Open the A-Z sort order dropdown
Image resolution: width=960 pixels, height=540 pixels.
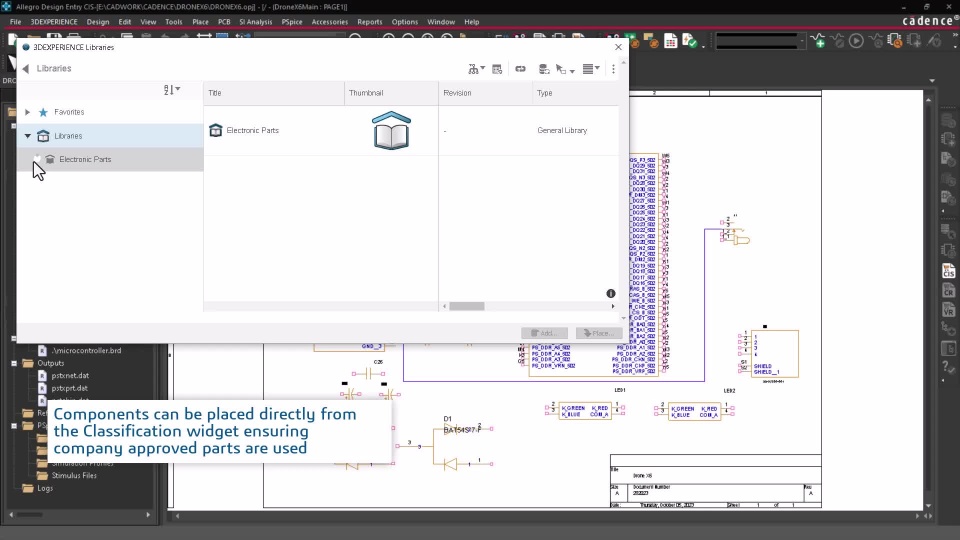pos(171,90)
